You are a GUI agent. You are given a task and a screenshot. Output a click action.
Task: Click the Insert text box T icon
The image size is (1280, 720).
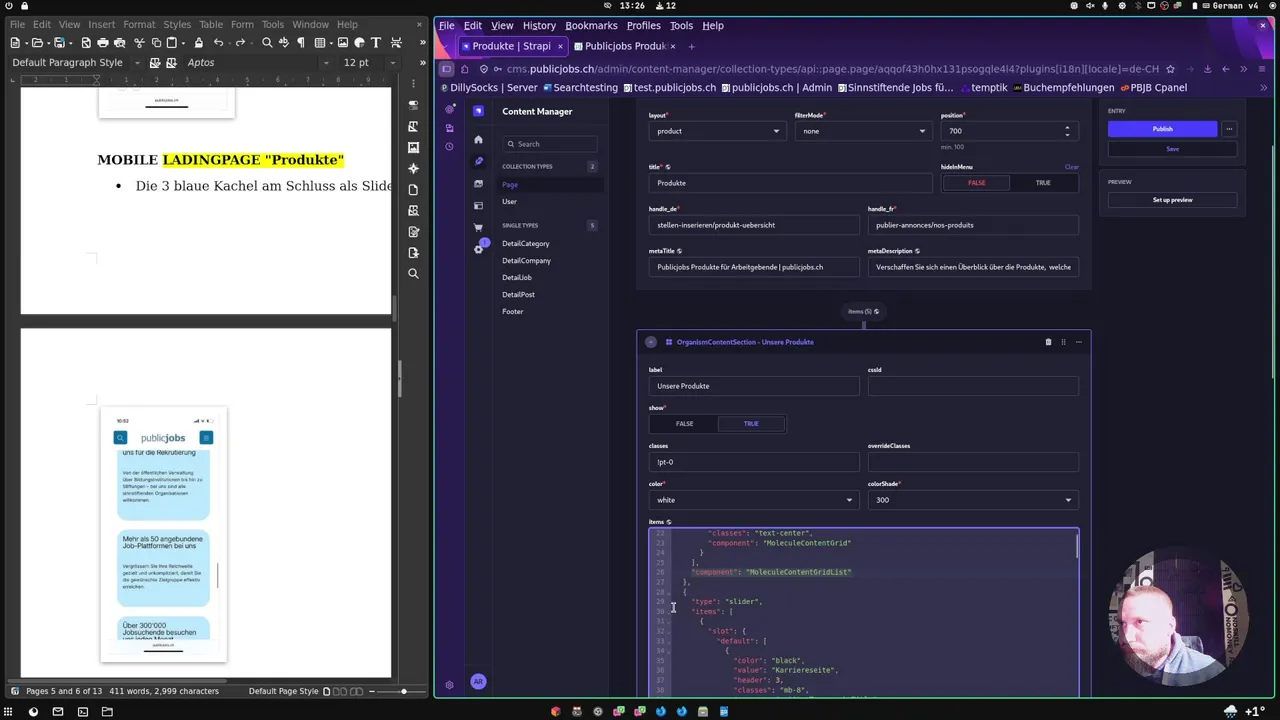point(376,43)
